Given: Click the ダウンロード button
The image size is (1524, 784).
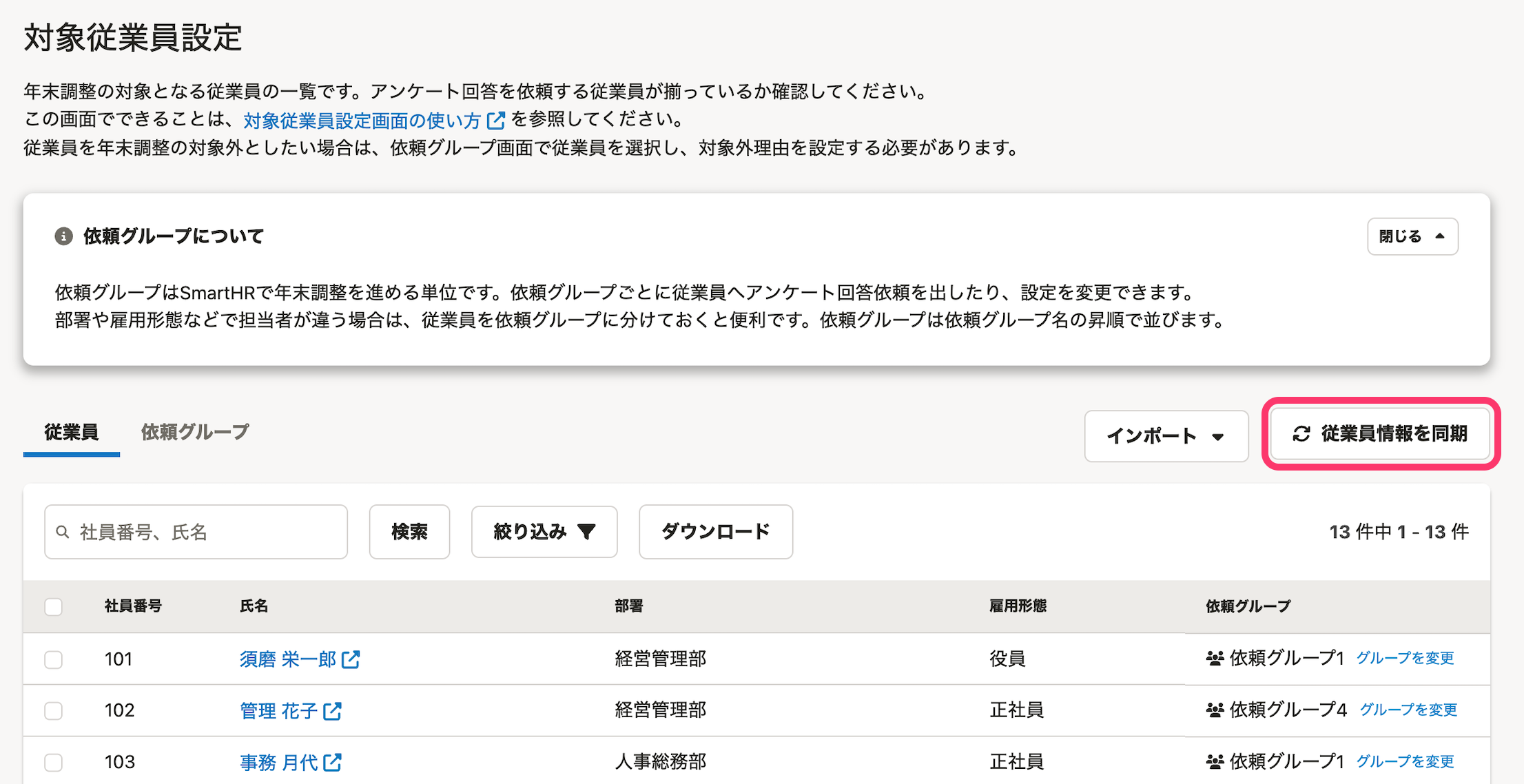Looking at the screenshot, I should 715,532.
